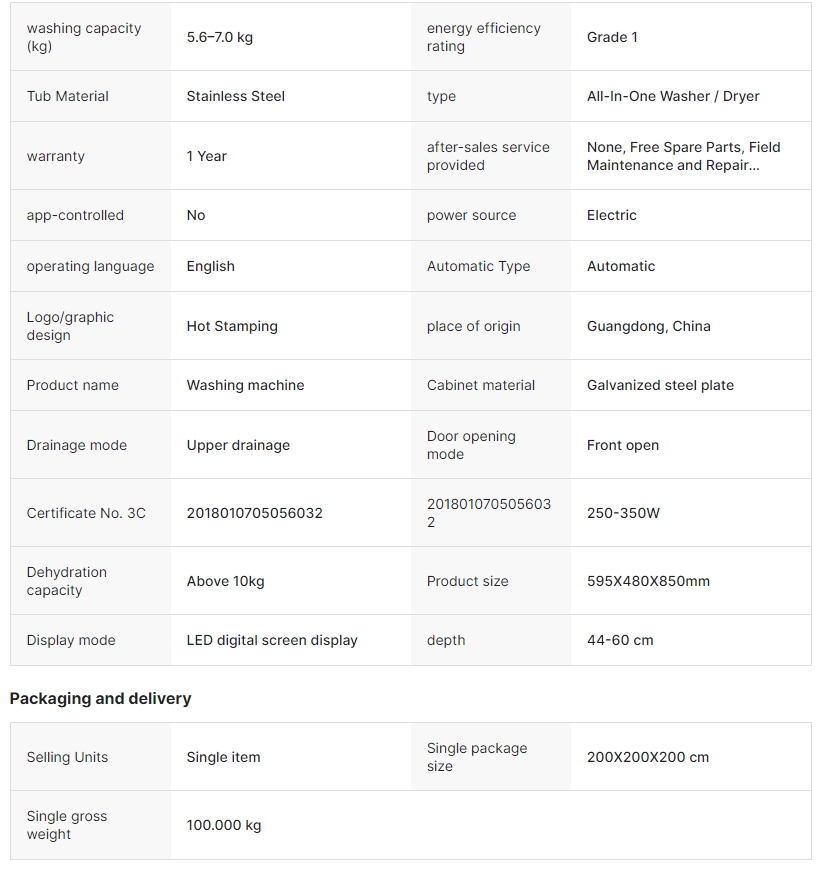
Task: Click the "250-350W" value cell
Action: [x=623, y=513]
